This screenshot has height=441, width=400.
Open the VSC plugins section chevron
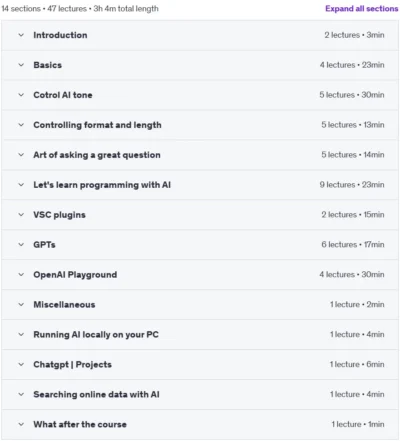[x=21, y=215]
